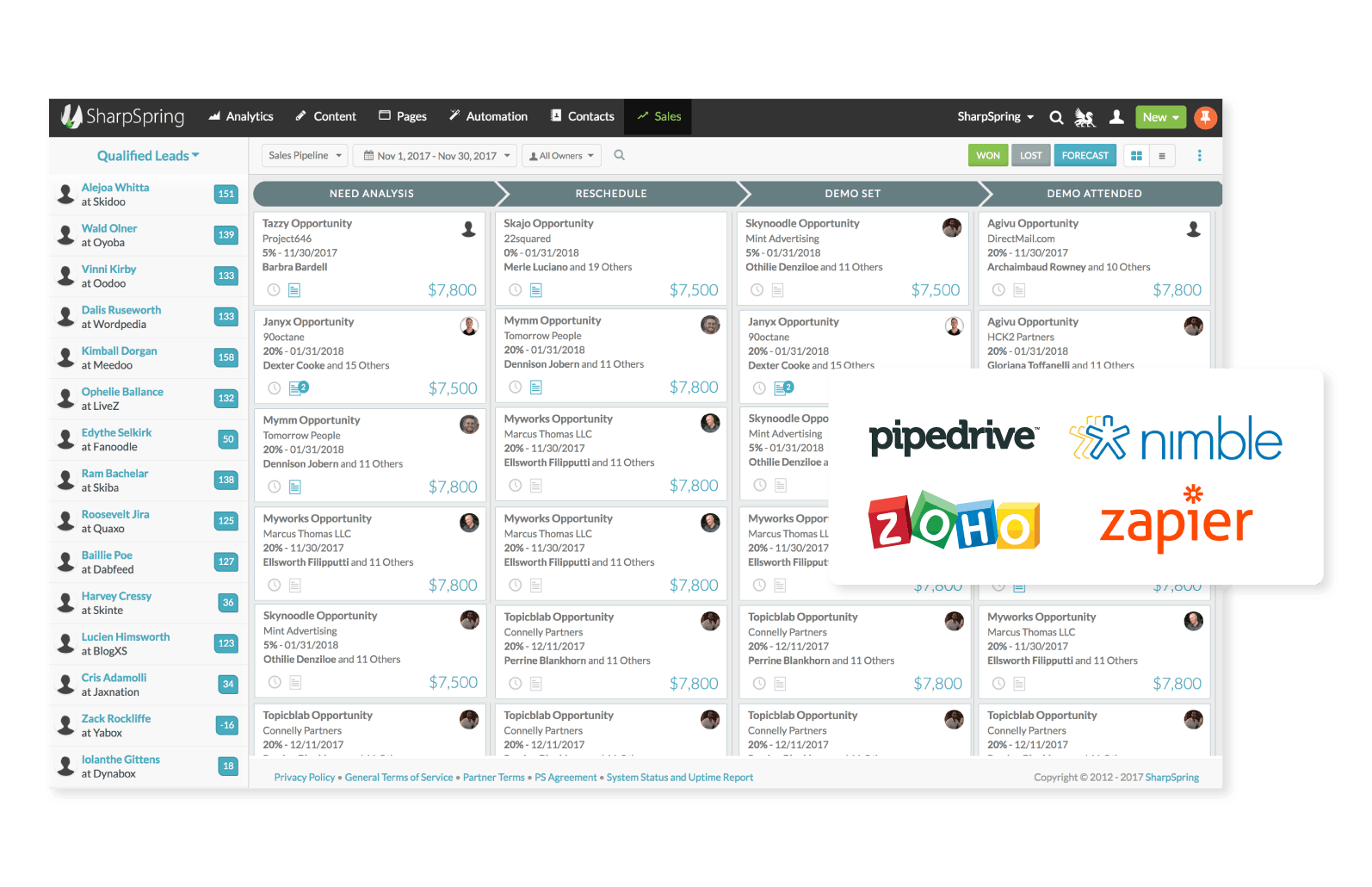Screen dimensions: 1372x887
Task: Click score badge 151 for Alejoa Whitta
Action: 226,194
